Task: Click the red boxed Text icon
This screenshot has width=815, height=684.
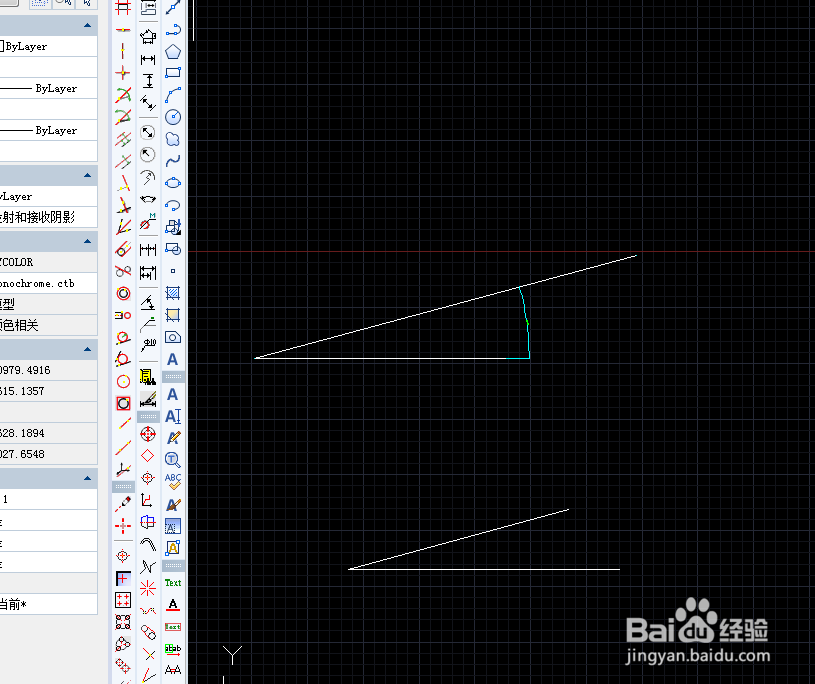Action: (x=173, y=627)
